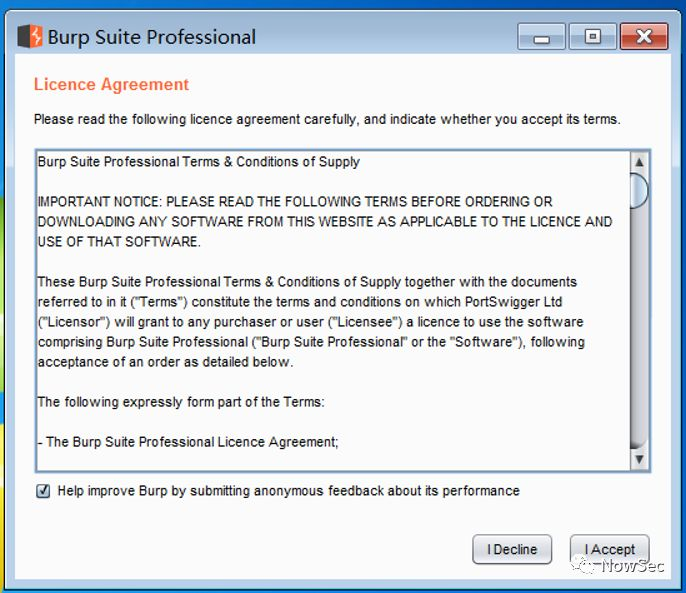Screen dimensions: 686x593
Task: Click the "Help improve Burp" checkbox label
Action: [288, 491]
